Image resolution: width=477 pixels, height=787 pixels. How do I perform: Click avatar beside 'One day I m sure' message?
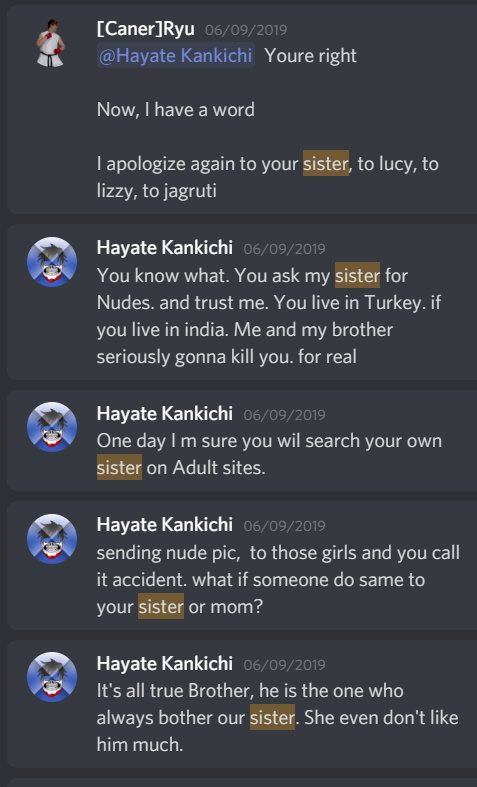coord(52,427)
